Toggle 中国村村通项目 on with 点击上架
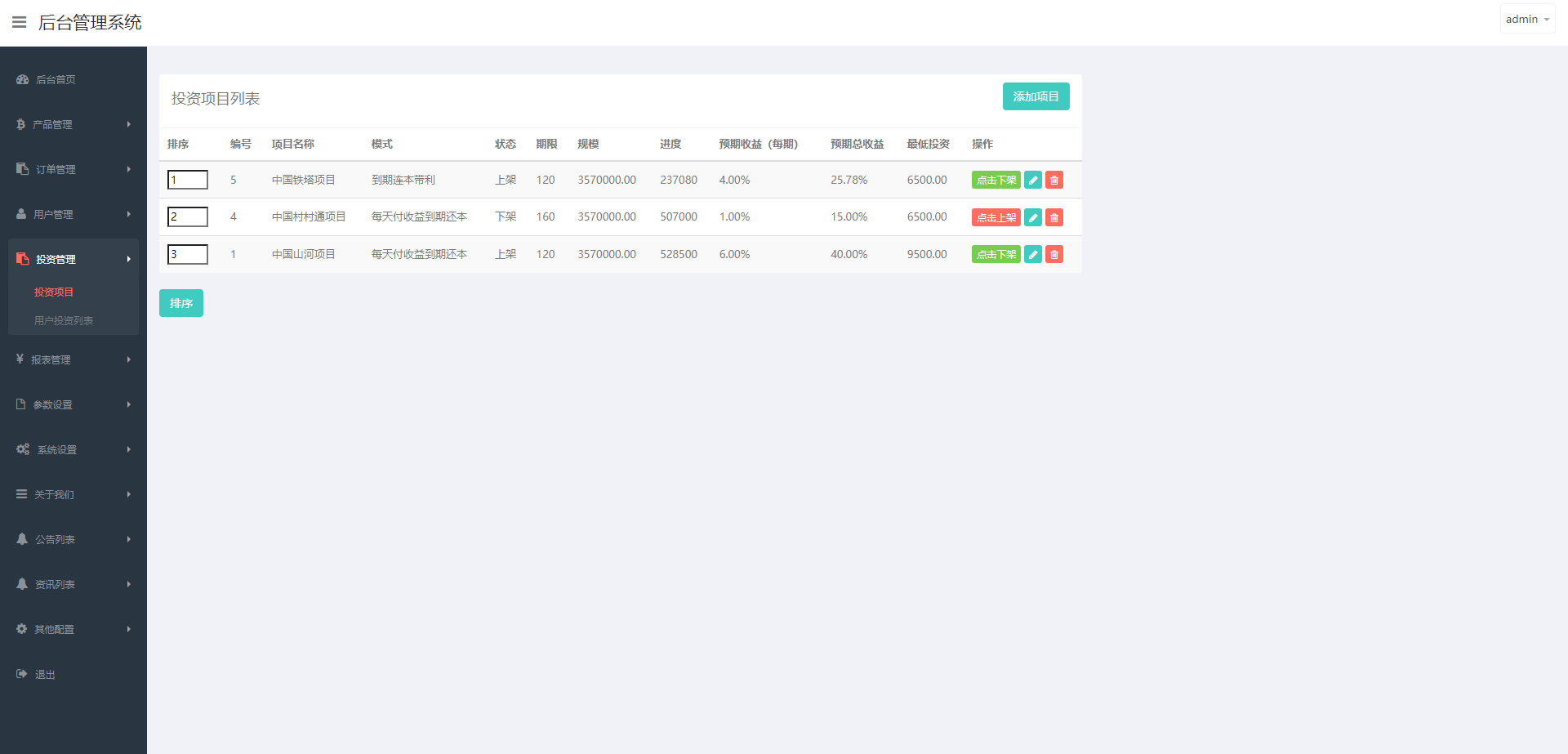Viewport: 1568px width, 754px height. pyautogui.click(x=996, y=217)
